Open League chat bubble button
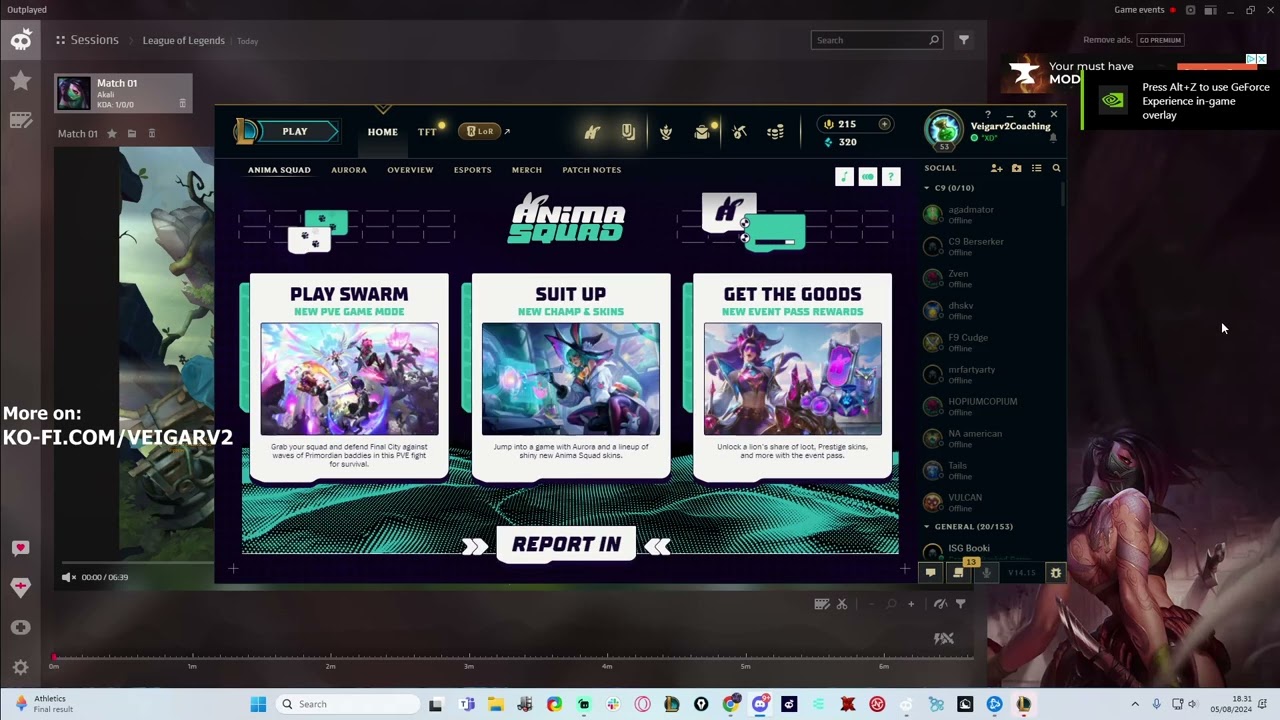 click(x=930, y=573)
